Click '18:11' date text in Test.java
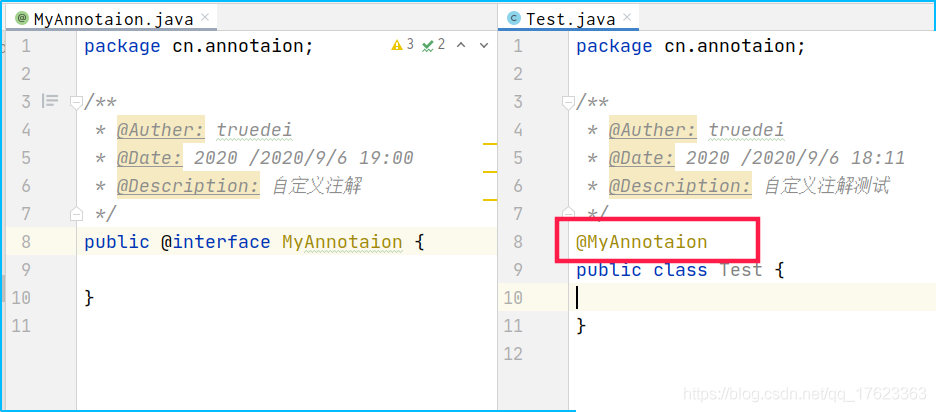The height and width of the screenshot is (412, 936). [x=878, y=158]
